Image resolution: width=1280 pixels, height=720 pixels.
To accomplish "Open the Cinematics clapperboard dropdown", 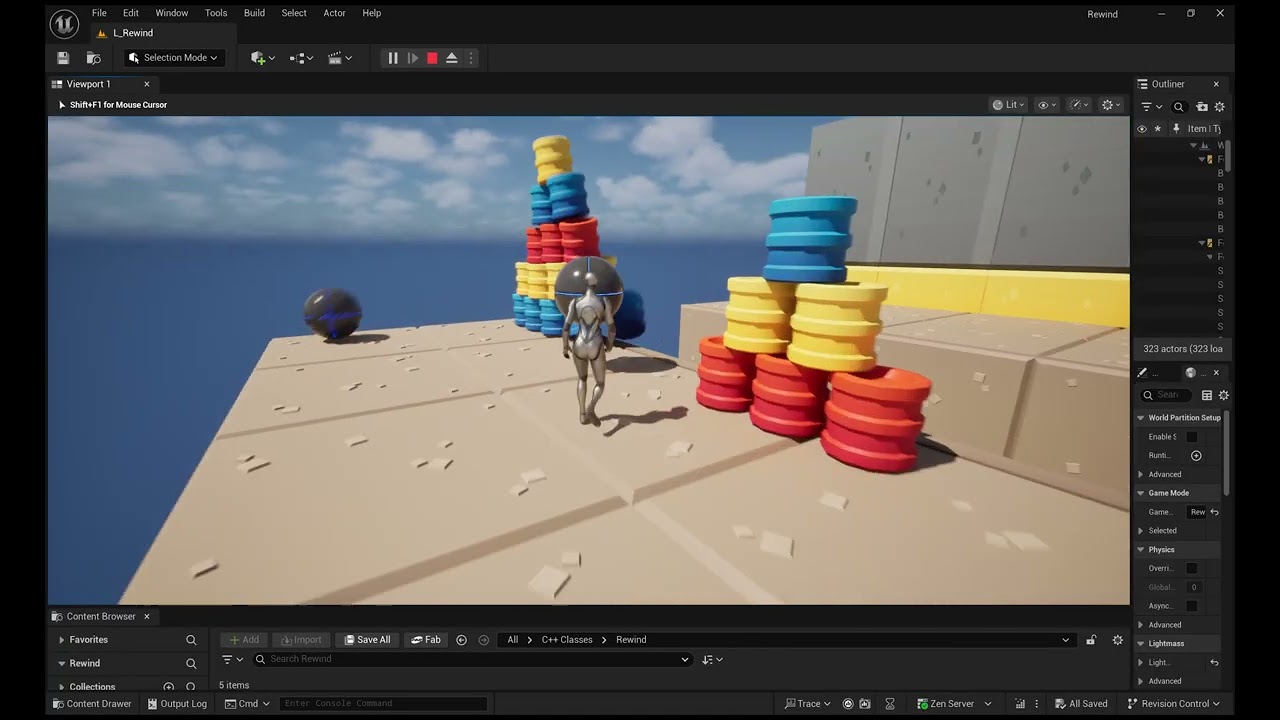I will (x=340, y=58).
